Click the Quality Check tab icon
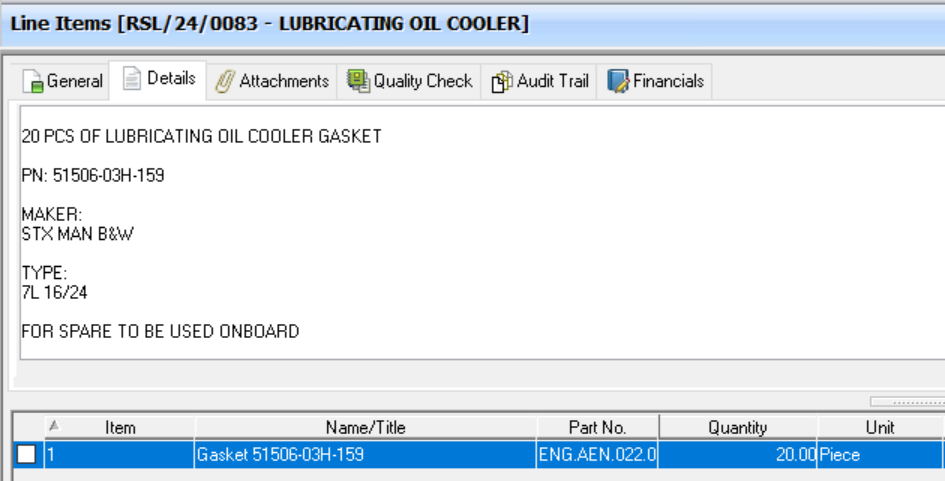The height and width of the screenshot is (481, 945). click(x=358, y=81)
